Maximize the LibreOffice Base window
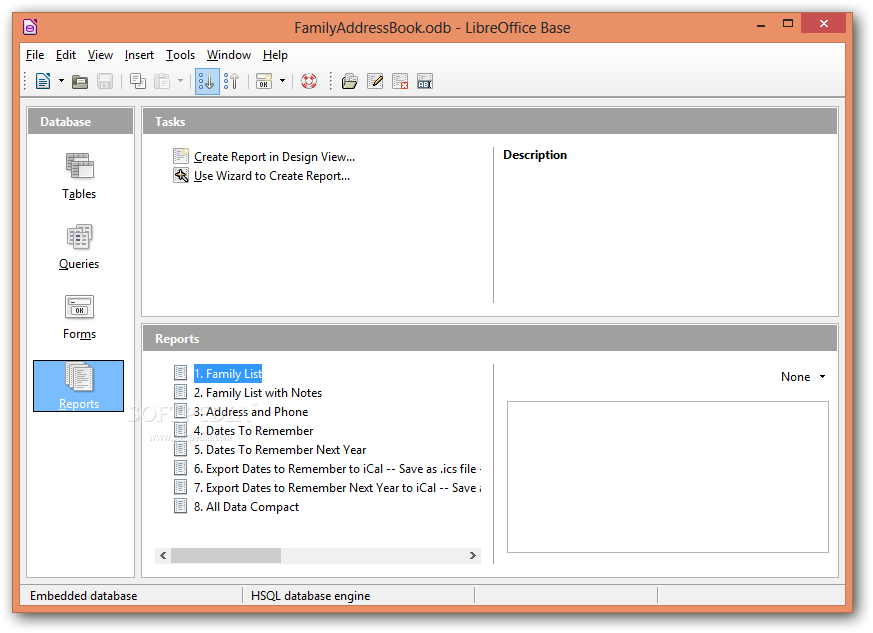The width and height of the screenshot is (873, 633). pyautogui.click(x=788, y=24)
